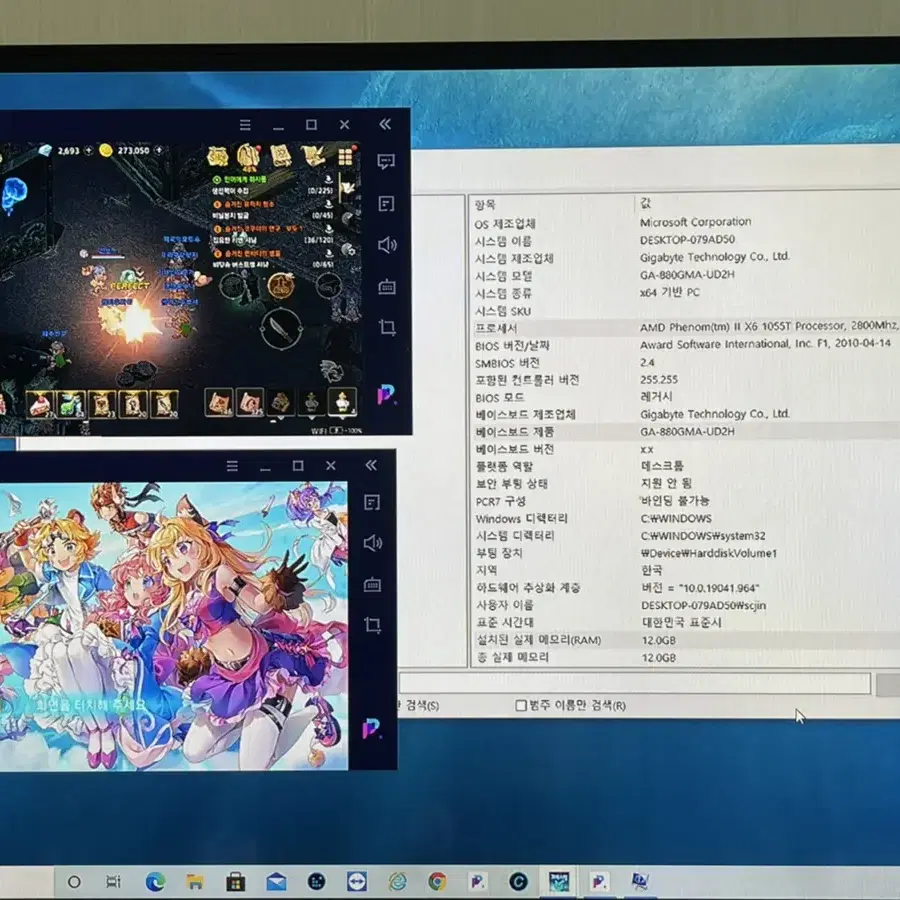
Task: Open keyboard mapping icon in upper emulator sidebar
Action: click(387, 286)
